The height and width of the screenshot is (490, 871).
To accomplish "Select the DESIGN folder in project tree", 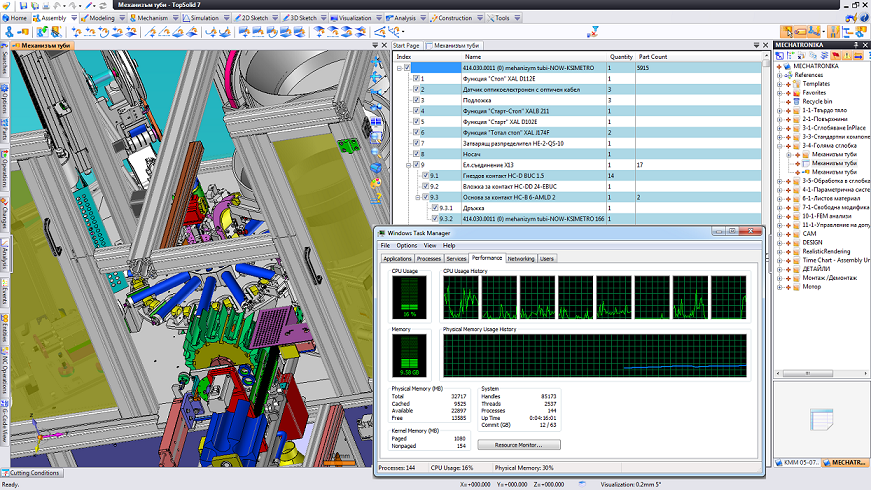I will pos(812,243).
